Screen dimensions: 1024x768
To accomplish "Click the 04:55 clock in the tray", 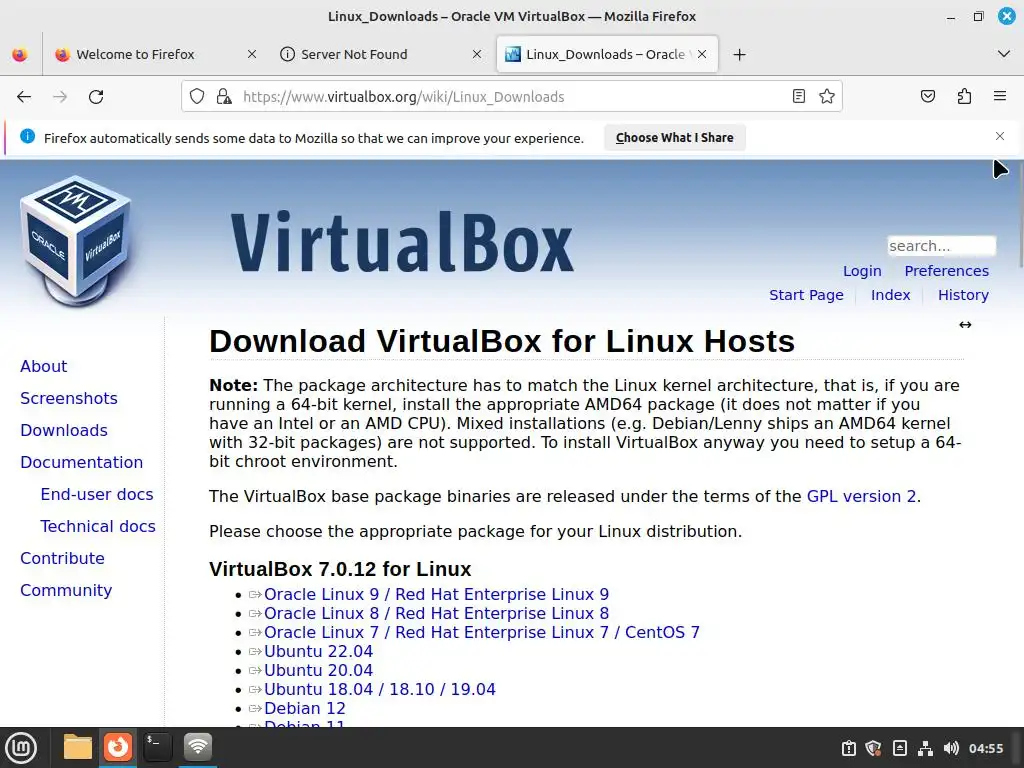I will (x=985, y=748).
